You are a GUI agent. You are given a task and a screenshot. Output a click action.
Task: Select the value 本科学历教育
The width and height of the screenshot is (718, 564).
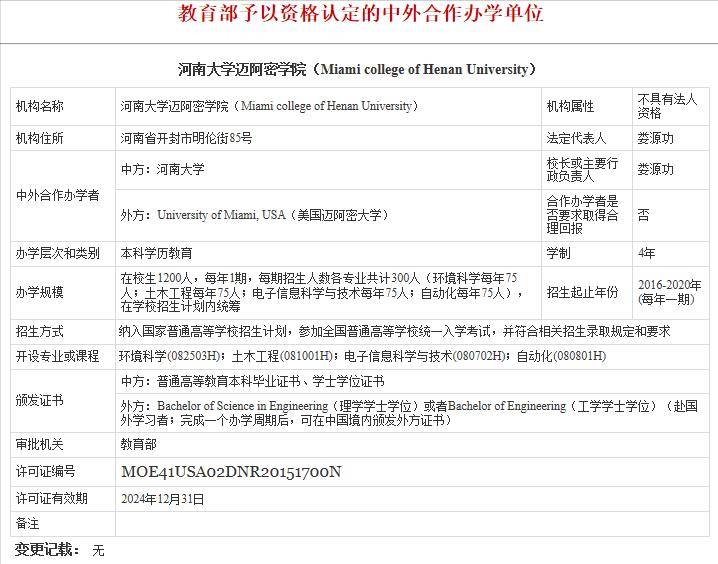[x=156, y=253]
